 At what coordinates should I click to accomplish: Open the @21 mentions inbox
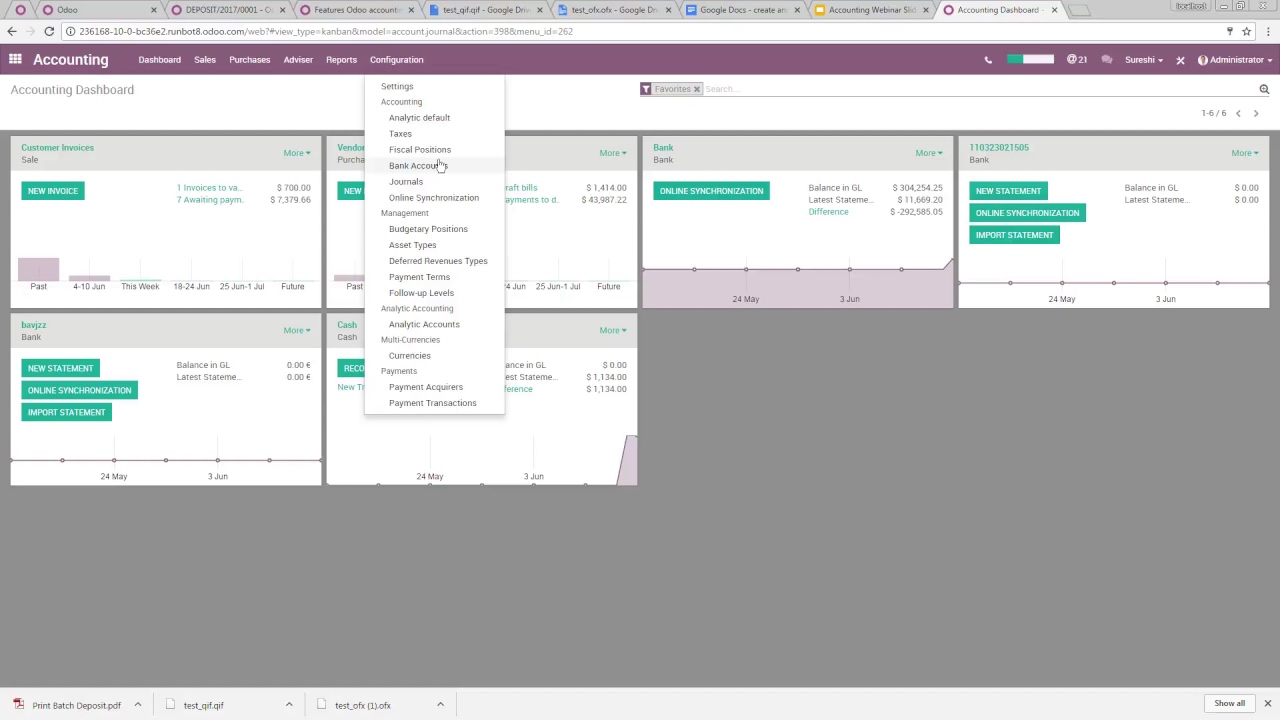click(1077, 60)
